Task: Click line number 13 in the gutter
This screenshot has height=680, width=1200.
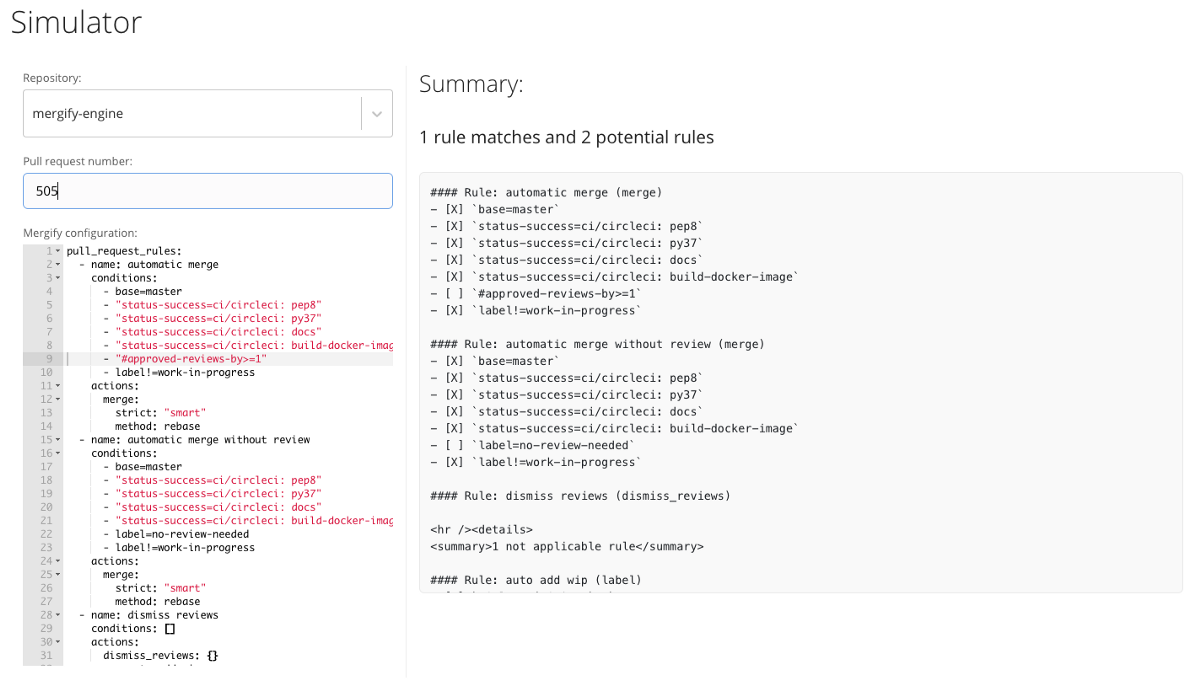Action: pyautogui.click(x=46, y=413)
